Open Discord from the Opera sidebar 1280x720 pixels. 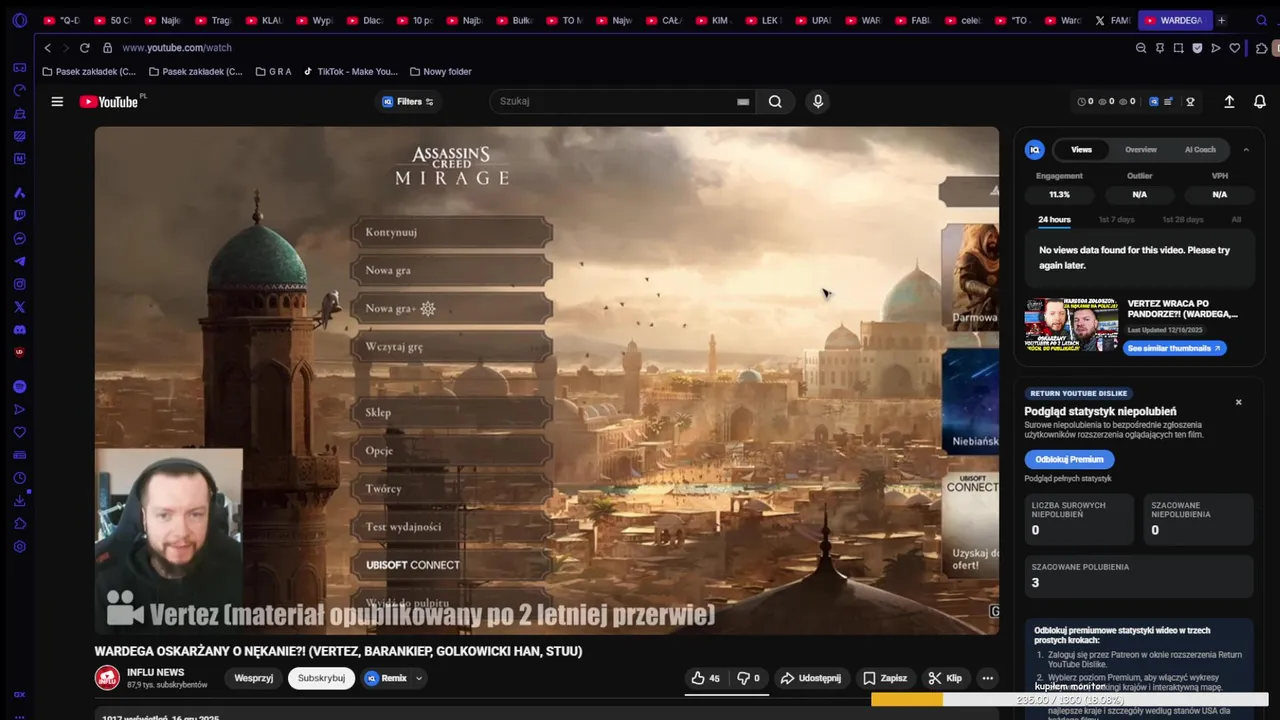point(19,330)
